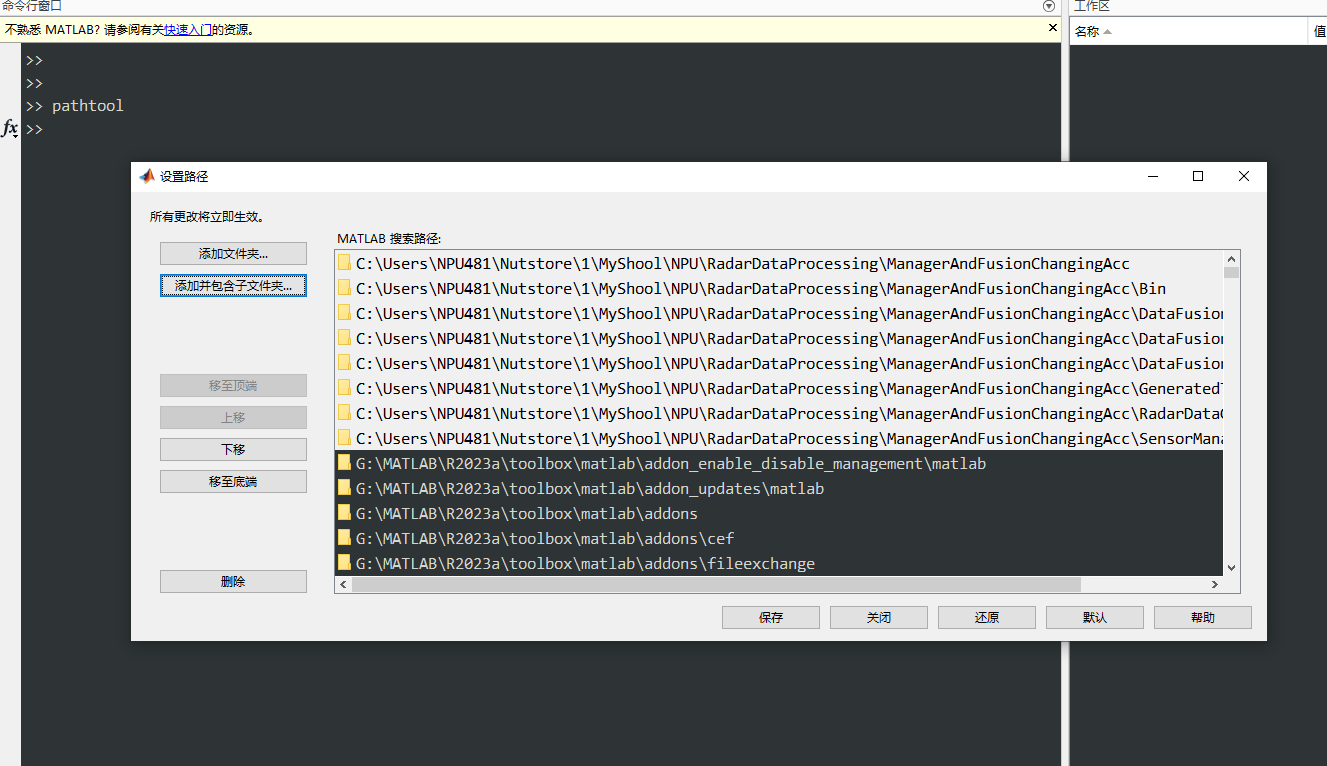Screen dimensions: 1327x766
Task: Click the MATLAB logo in 设置路径 title bar
Action: (x=147, y=176)
